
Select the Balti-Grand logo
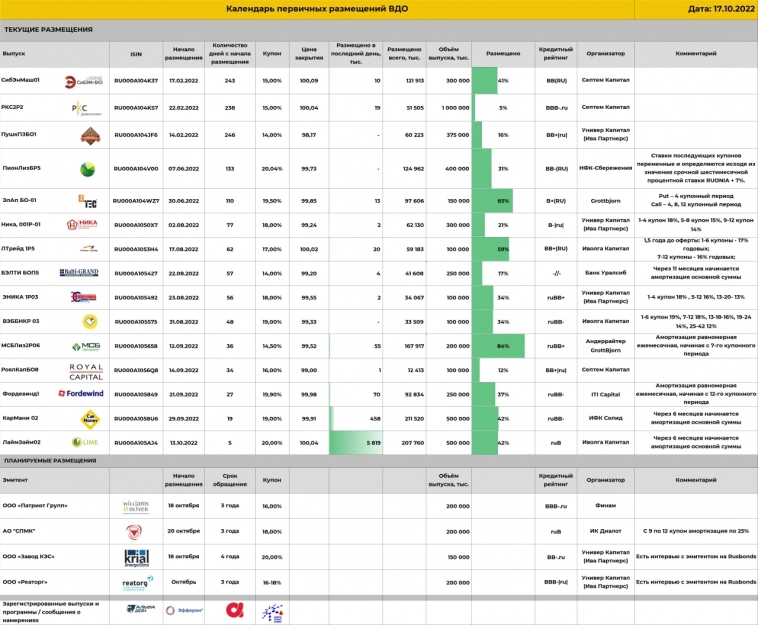(81, 272)
